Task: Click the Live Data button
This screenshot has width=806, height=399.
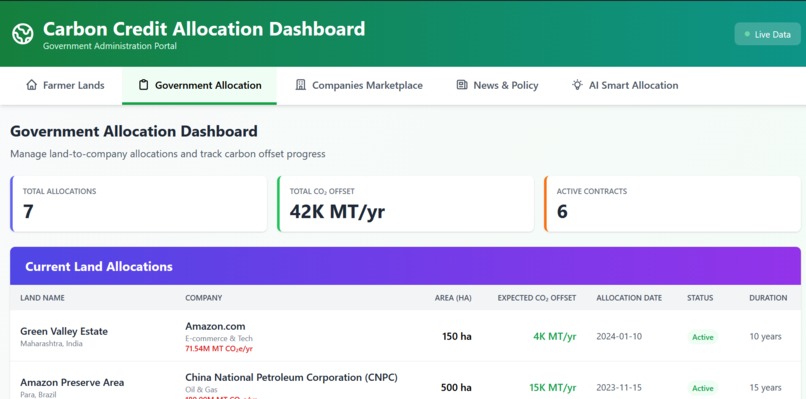Action: 767,34
